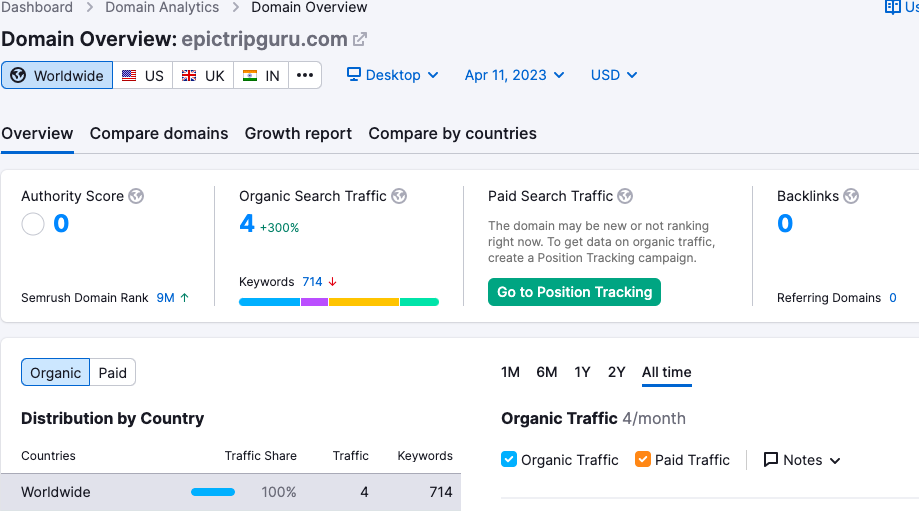Click the external link icon beside epictripguru.com
Image resolution: width=919 pixels, height=511 pixels.
tap(360, 40)
